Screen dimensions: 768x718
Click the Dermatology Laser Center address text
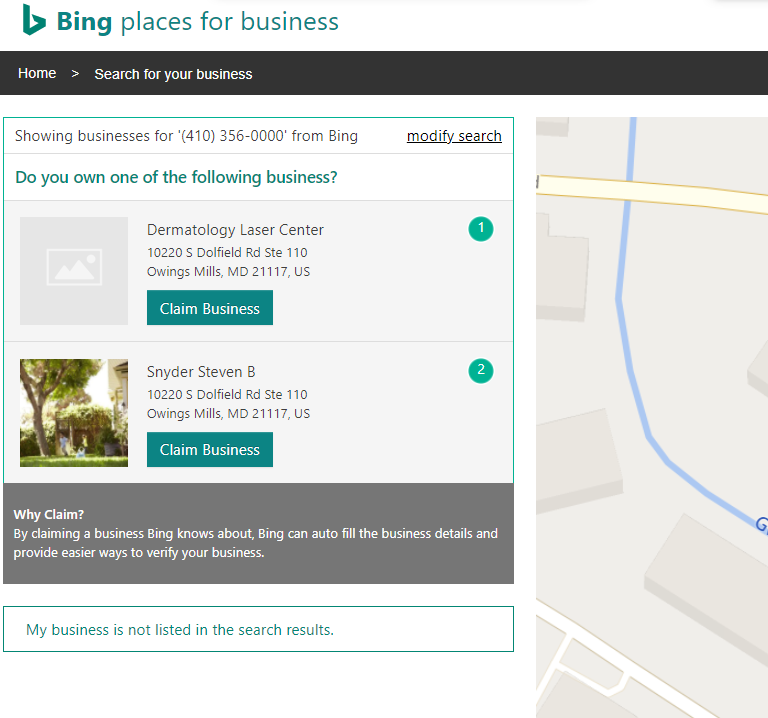click(x=228, y=262)
